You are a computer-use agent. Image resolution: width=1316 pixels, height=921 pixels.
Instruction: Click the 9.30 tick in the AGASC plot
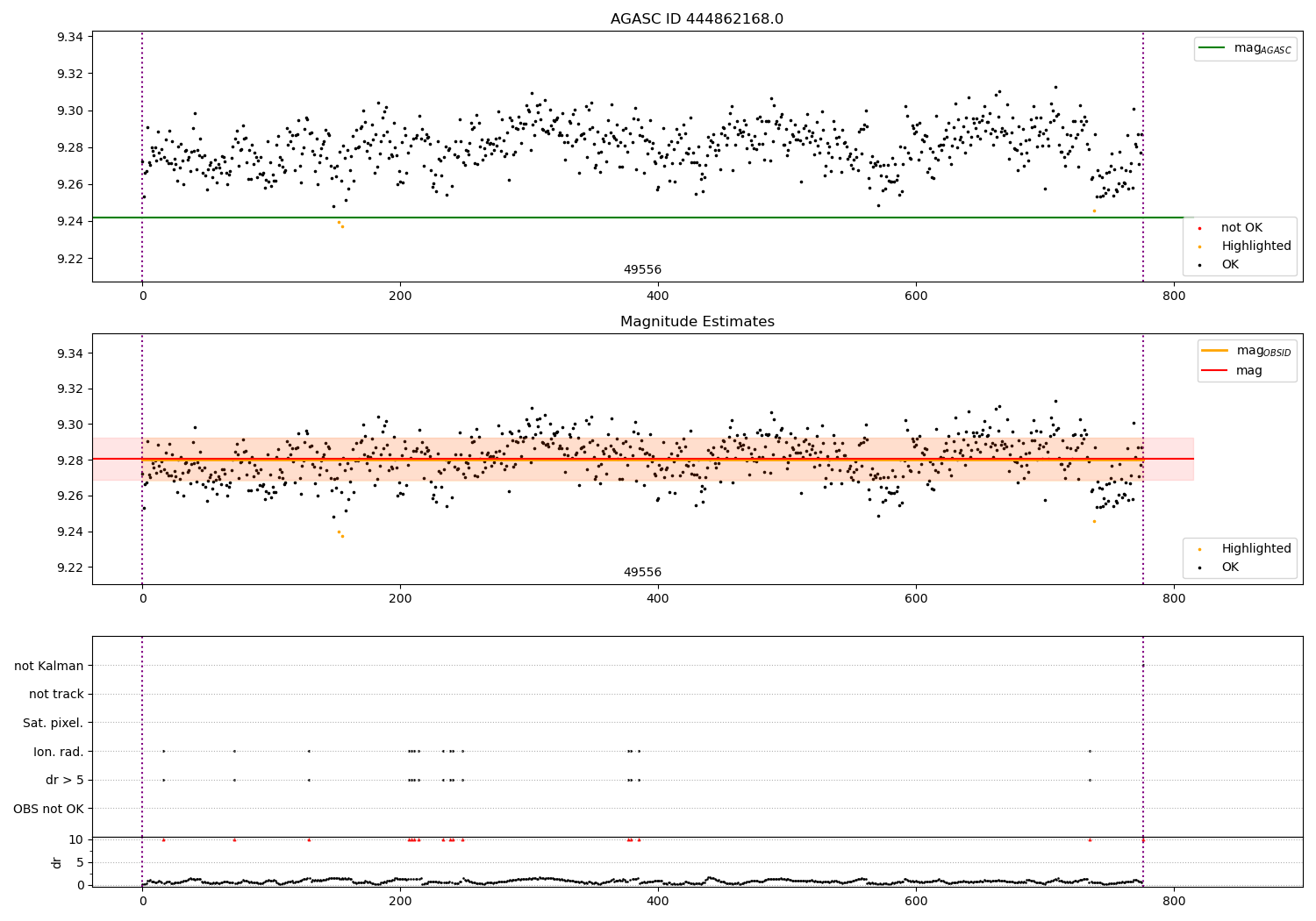(x=70, y=111)
